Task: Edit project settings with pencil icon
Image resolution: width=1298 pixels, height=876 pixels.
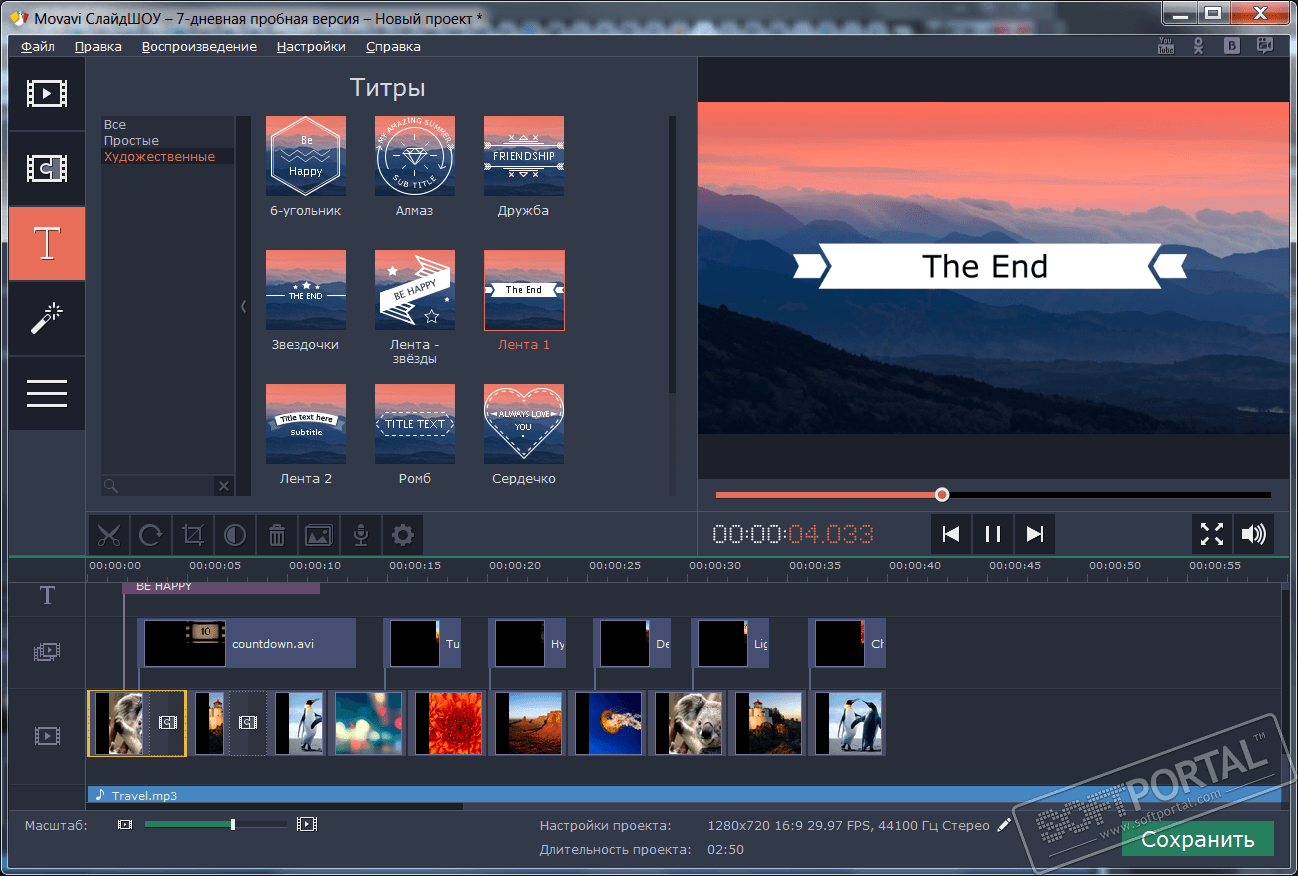Action: coord(1004,825)
